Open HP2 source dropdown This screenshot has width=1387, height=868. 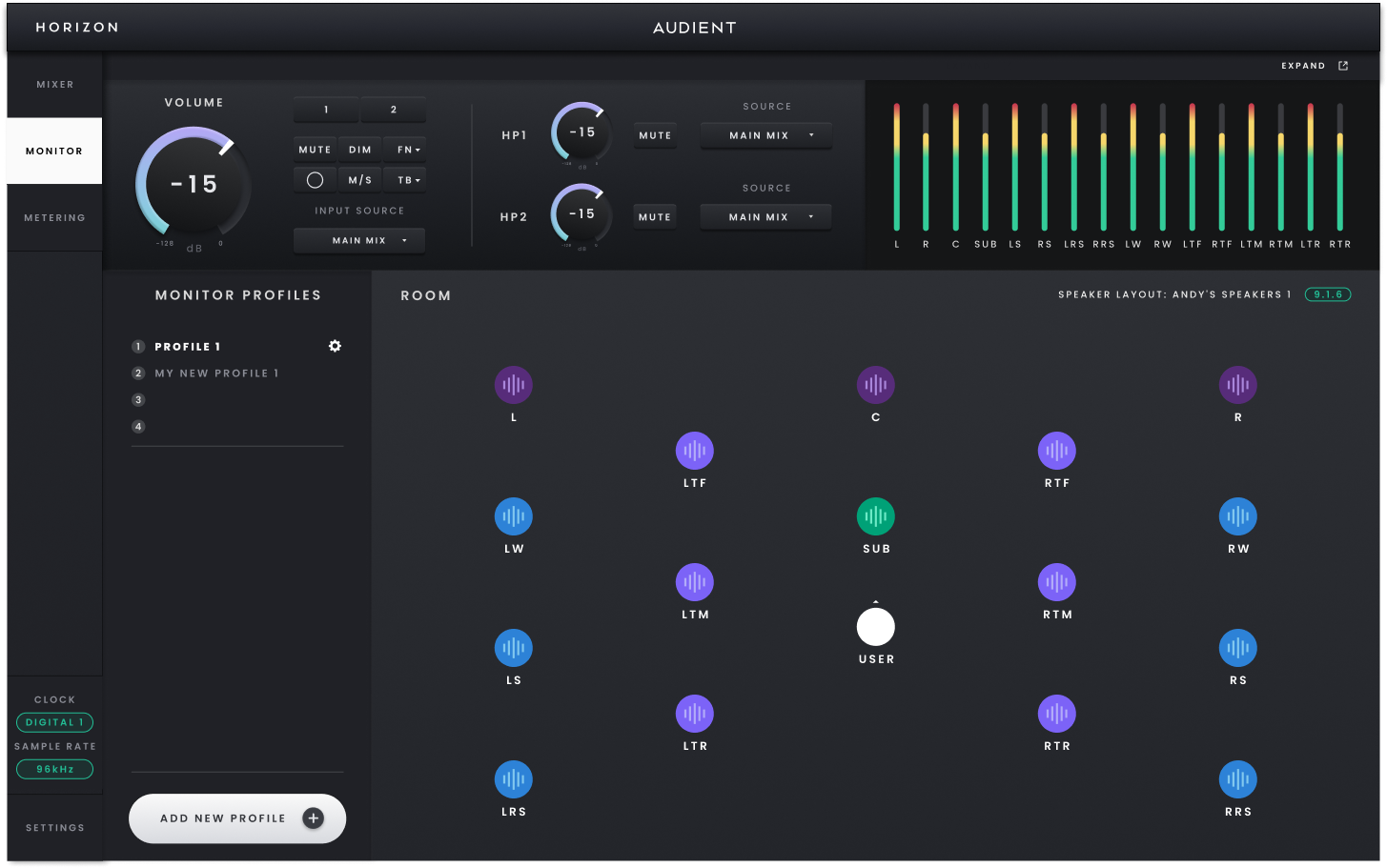766,217
